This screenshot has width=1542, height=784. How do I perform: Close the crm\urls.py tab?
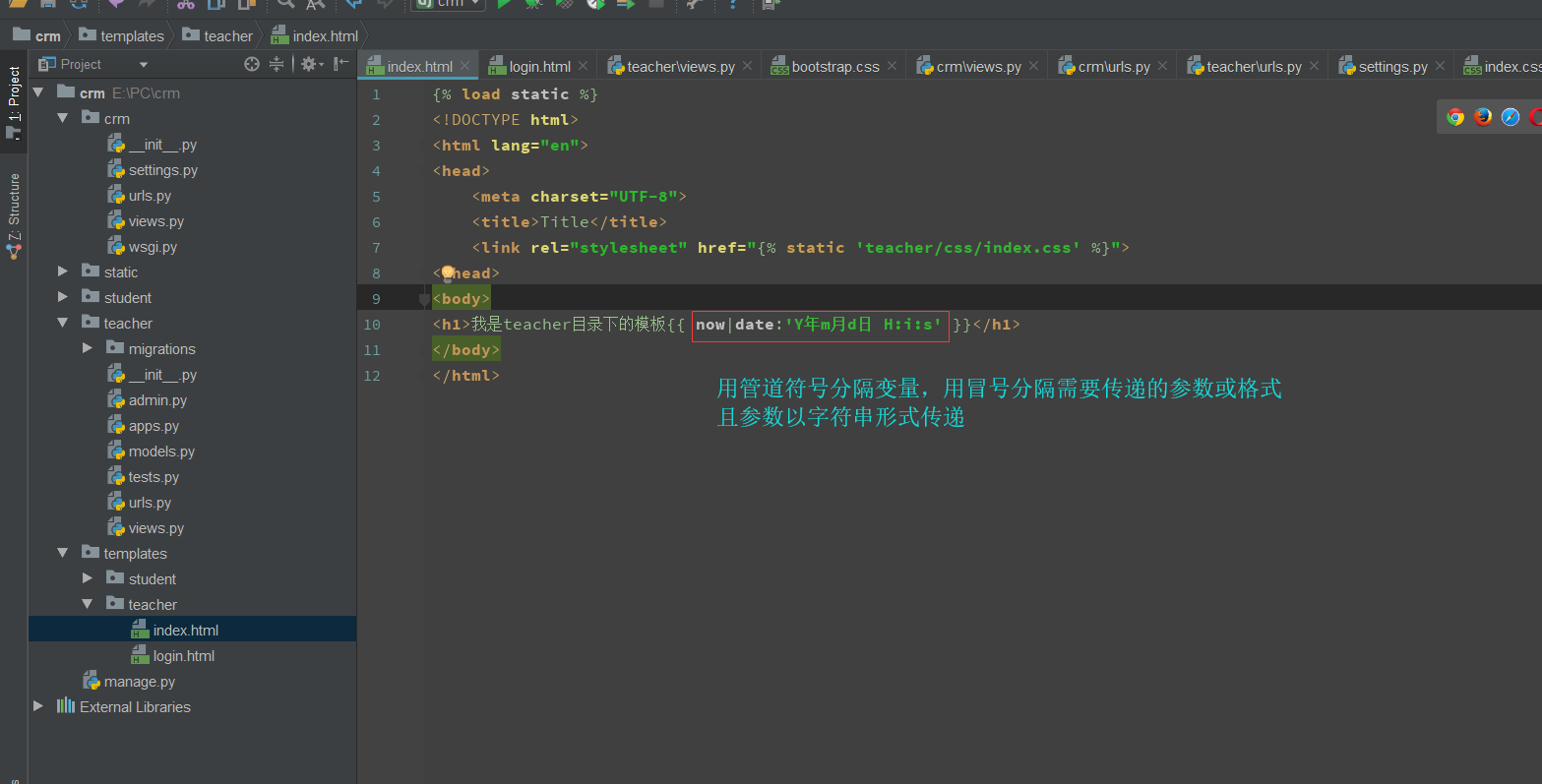1162,66
